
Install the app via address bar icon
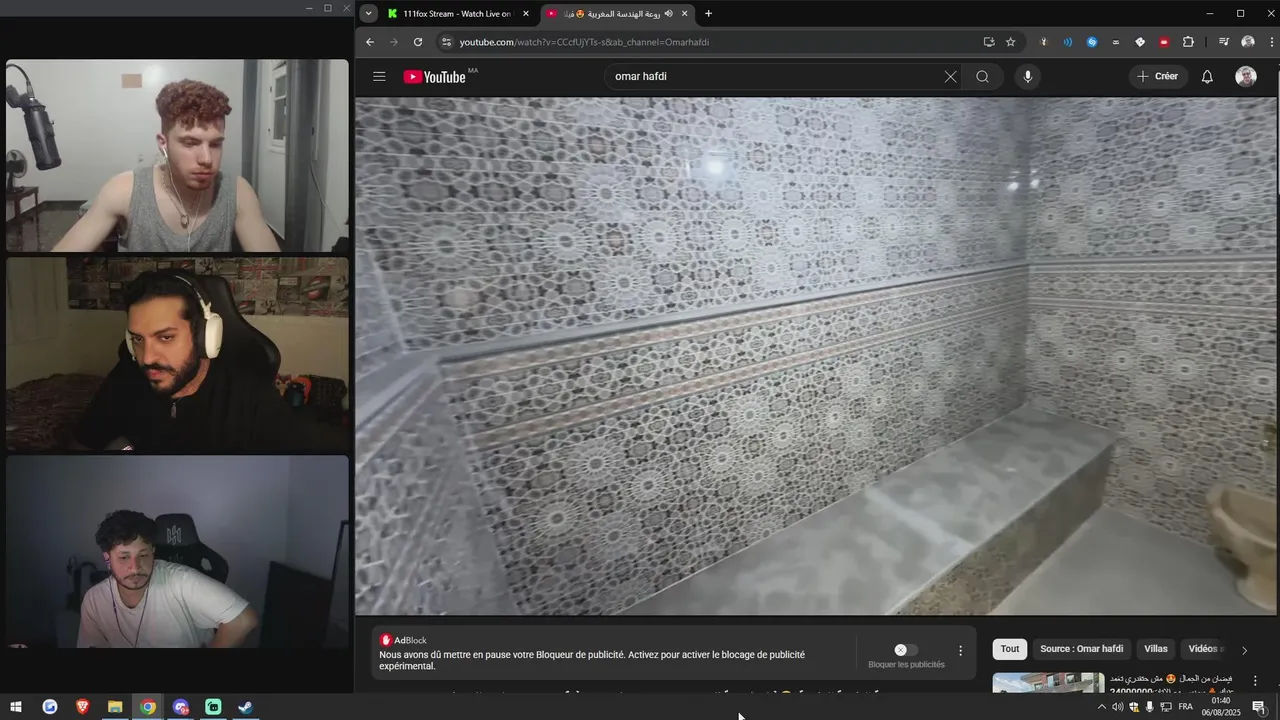pos(989,42)
